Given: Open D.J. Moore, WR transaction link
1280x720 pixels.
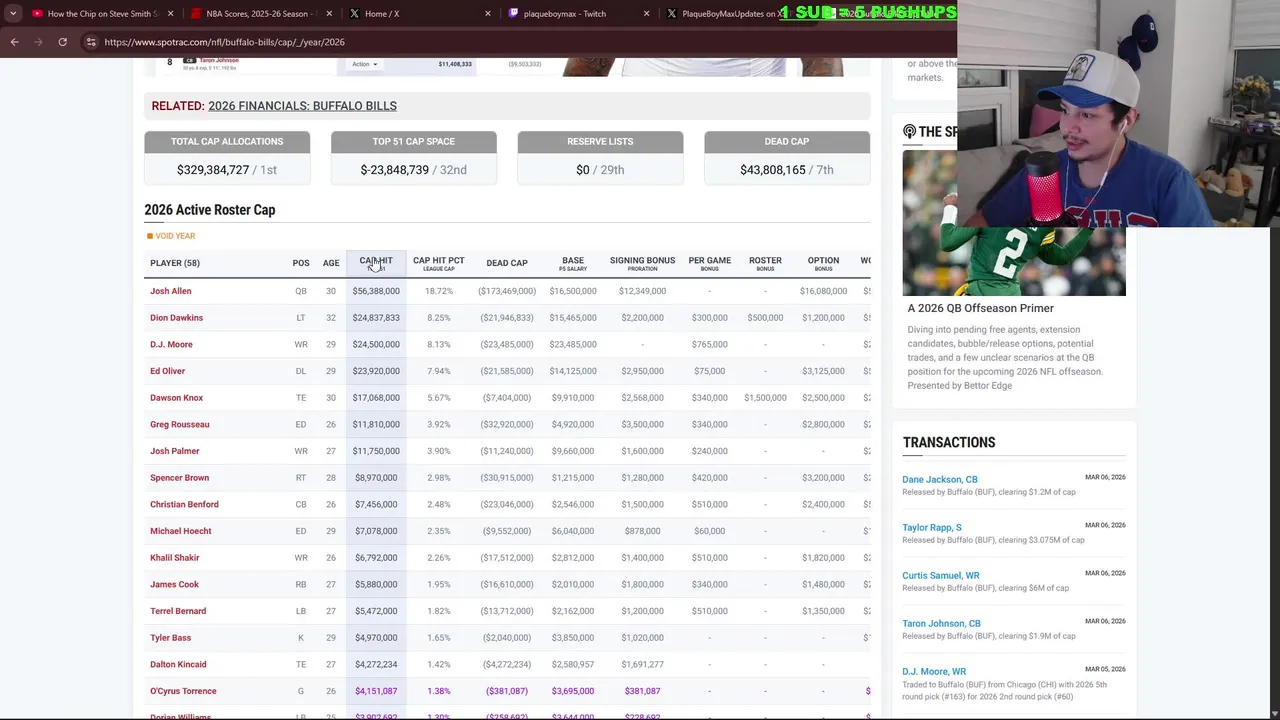Looking at the screenshot, I should point(934,672).
